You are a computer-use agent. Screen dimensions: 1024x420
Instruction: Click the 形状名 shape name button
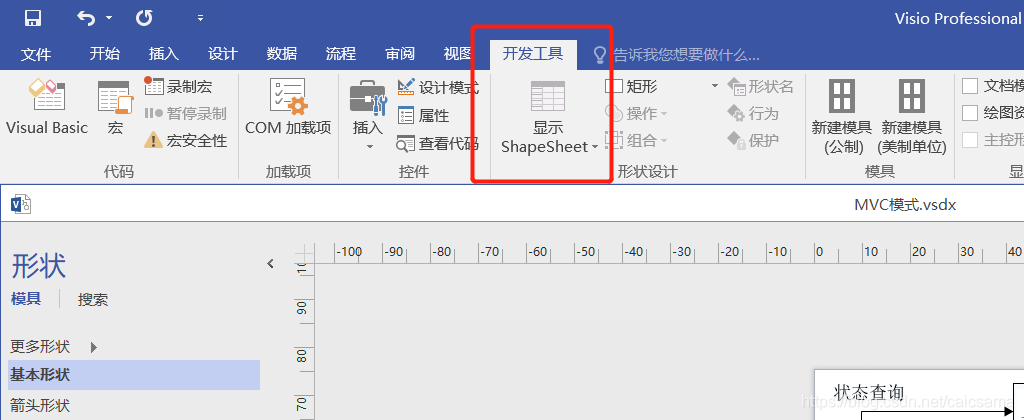761,86
